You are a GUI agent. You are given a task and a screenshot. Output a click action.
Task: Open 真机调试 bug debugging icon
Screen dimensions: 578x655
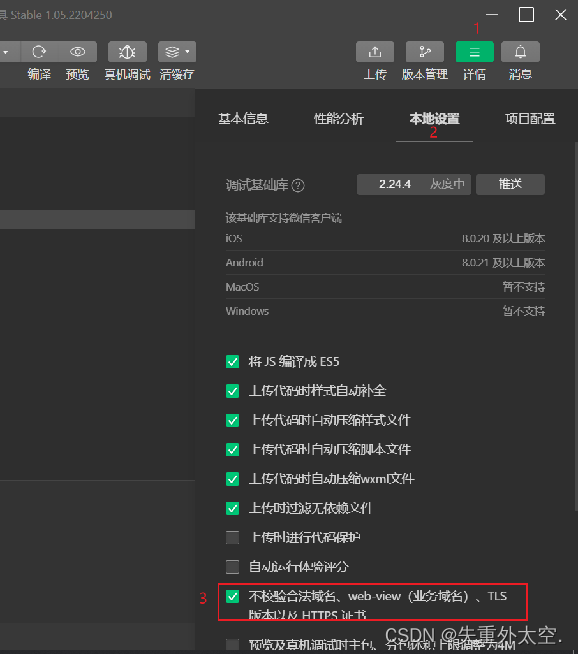coord(127,52)
